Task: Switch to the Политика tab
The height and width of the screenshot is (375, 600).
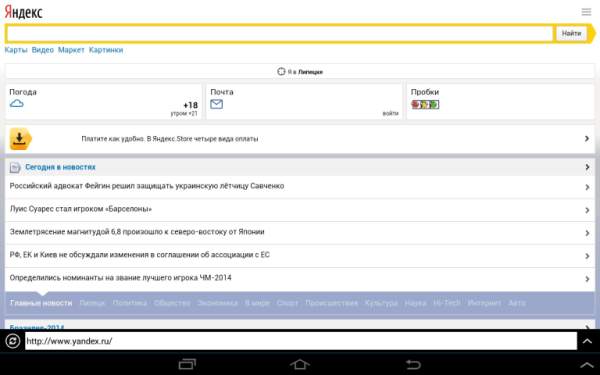Action: 130,303
